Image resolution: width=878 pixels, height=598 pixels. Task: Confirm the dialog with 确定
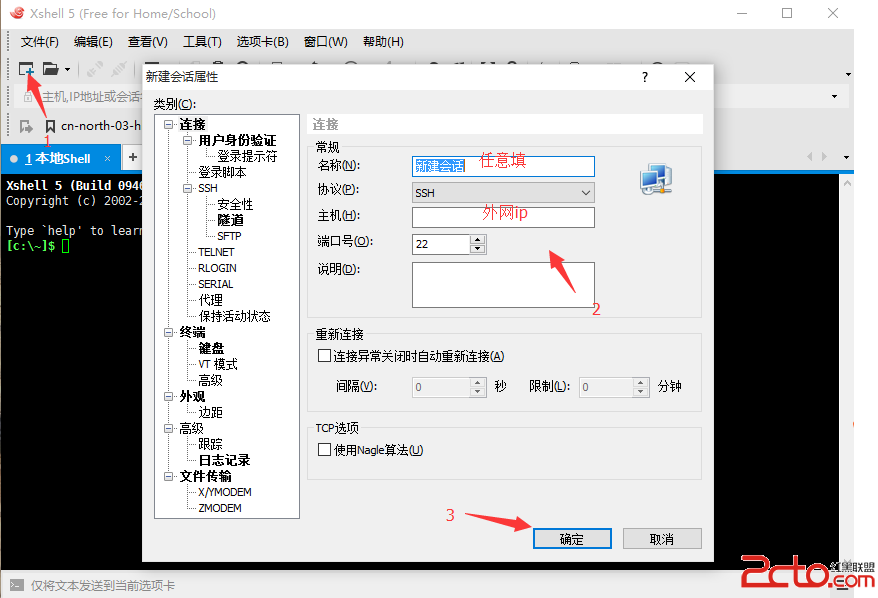pos(572,539)
